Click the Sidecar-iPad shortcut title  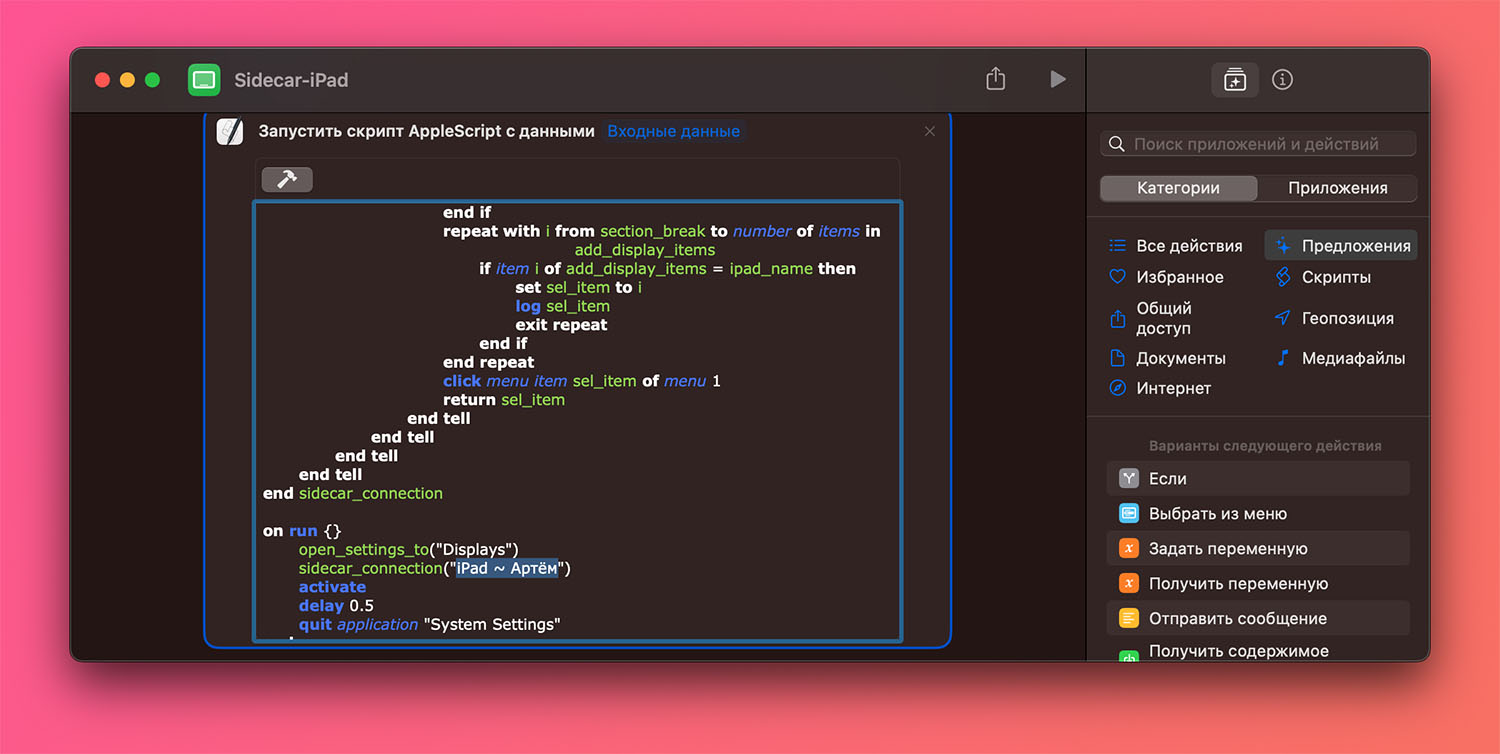[291, 80]
